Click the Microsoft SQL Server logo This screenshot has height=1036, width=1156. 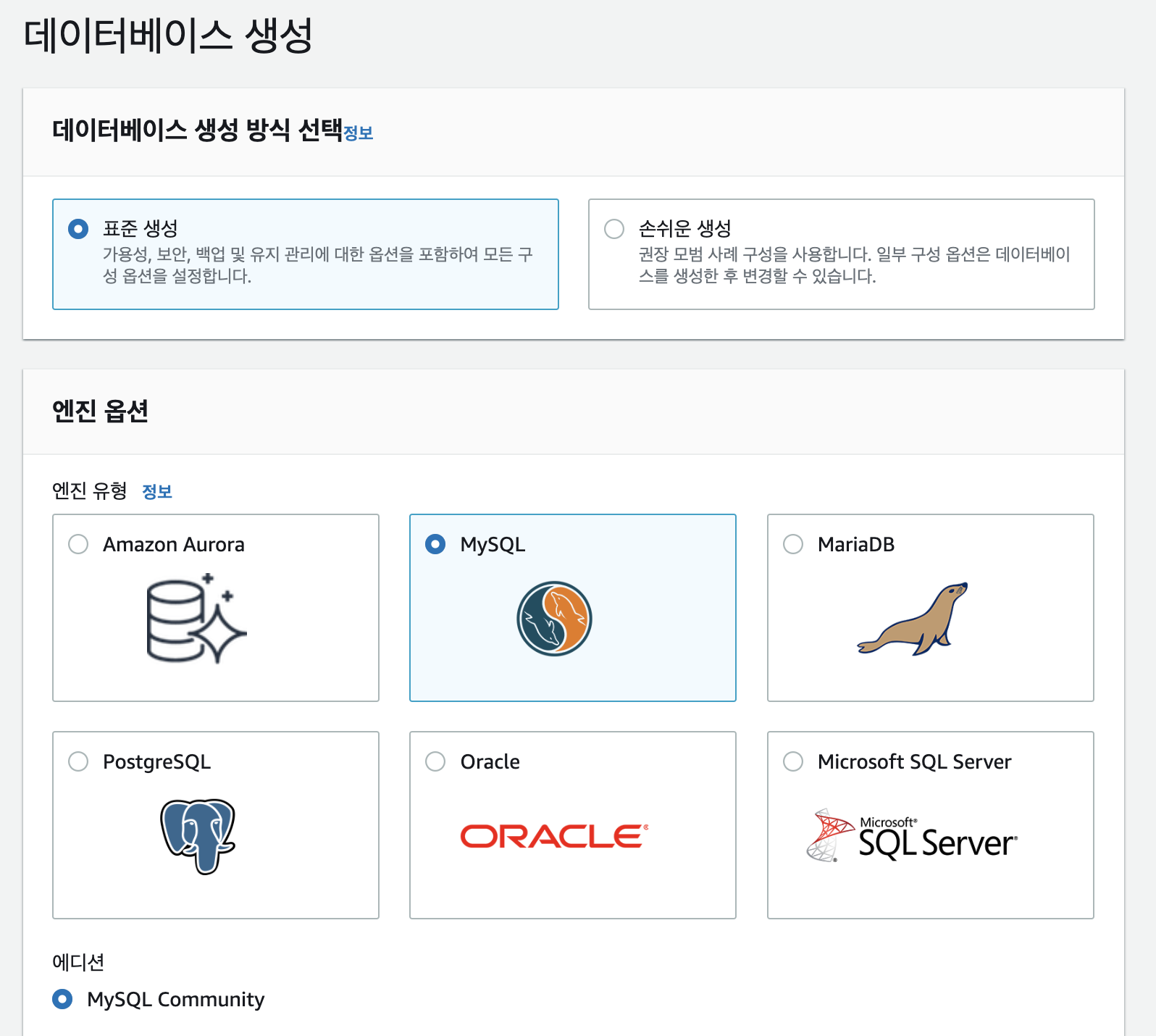(912, 836)
